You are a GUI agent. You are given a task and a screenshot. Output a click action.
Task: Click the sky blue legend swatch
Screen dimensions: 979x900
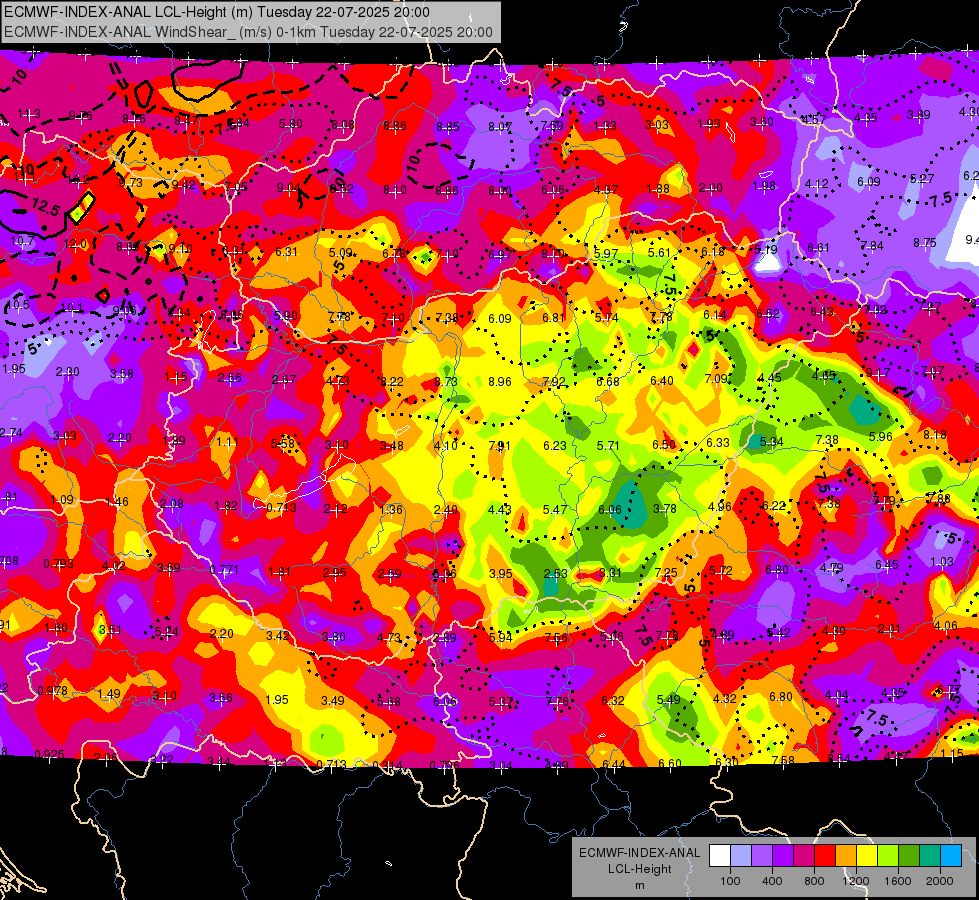[x=951, y=856]
